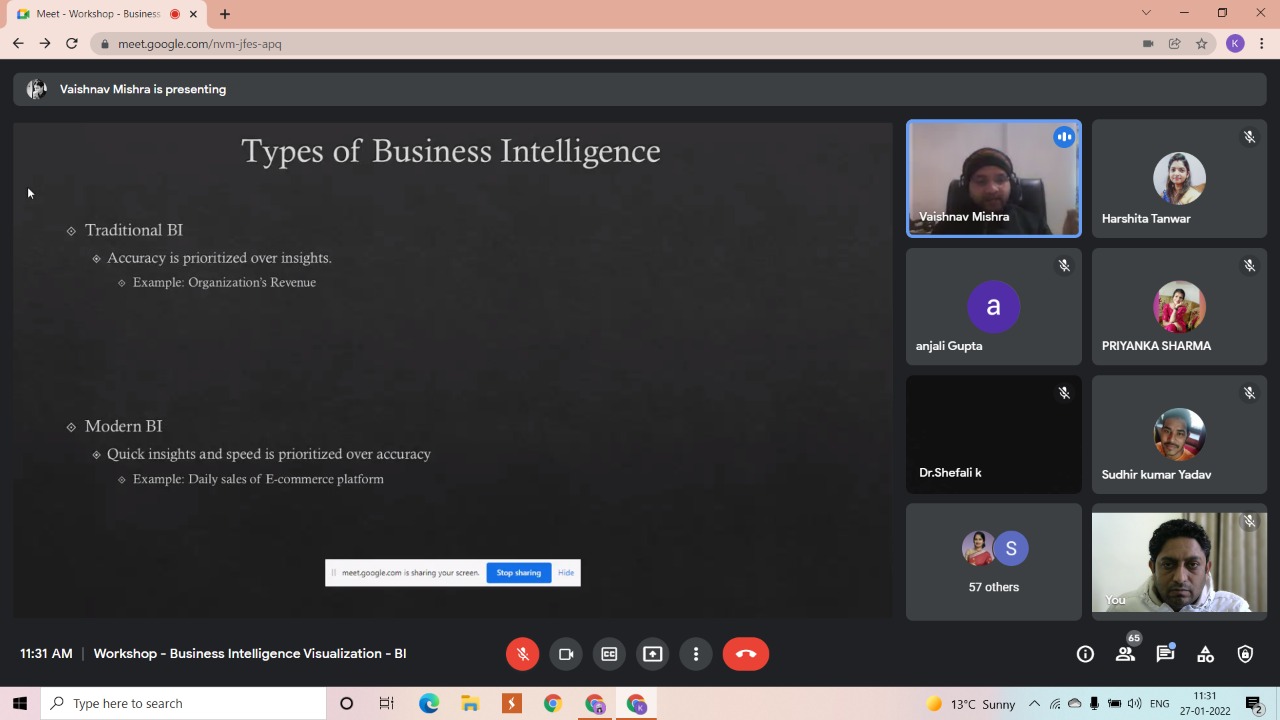Open a new browser tab
The height and width of the screenshot is (720, 1280).
click(225, 14)
